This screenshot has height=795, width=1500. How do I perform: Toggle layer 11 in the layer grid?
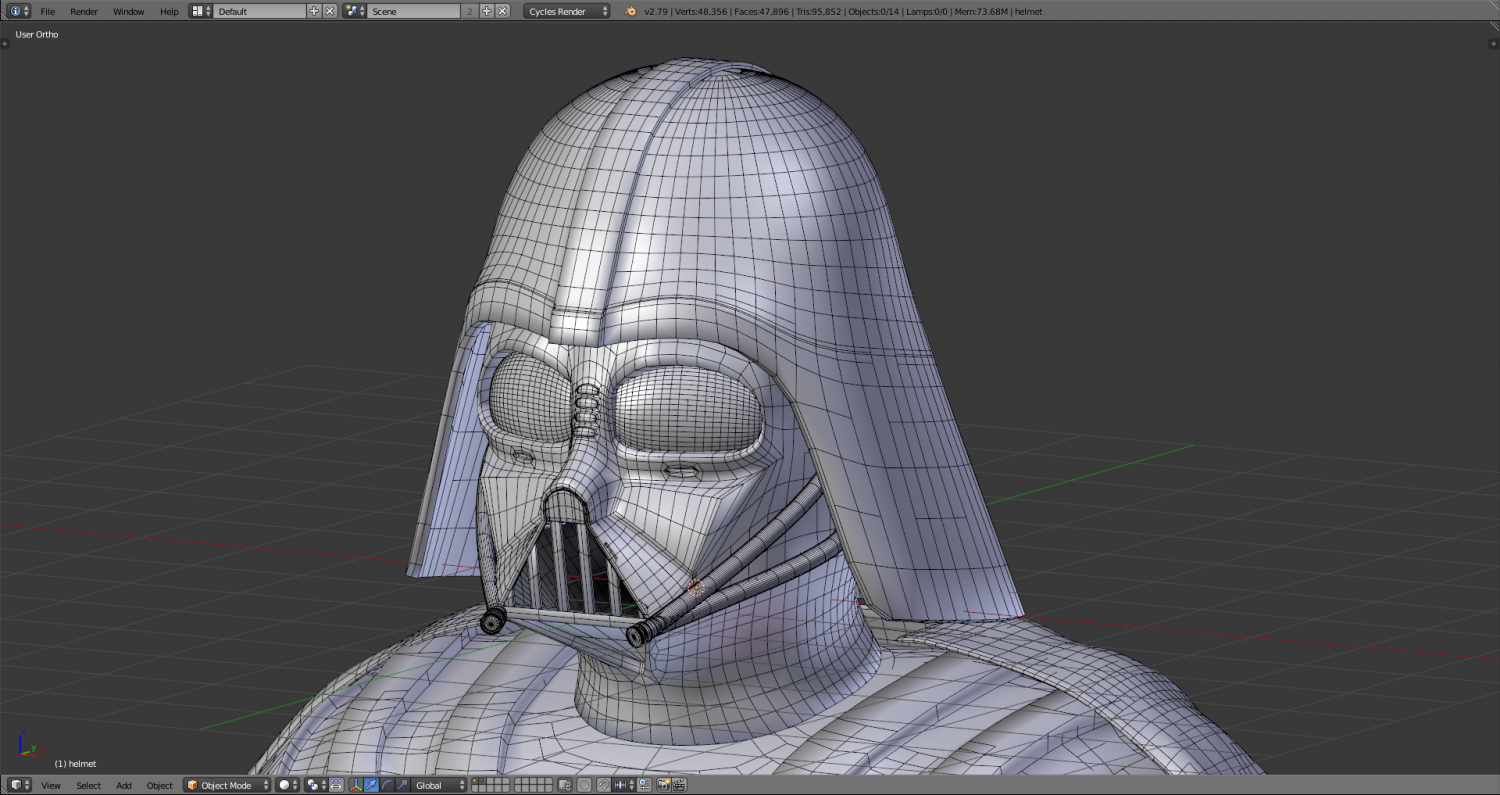point(475,789)
